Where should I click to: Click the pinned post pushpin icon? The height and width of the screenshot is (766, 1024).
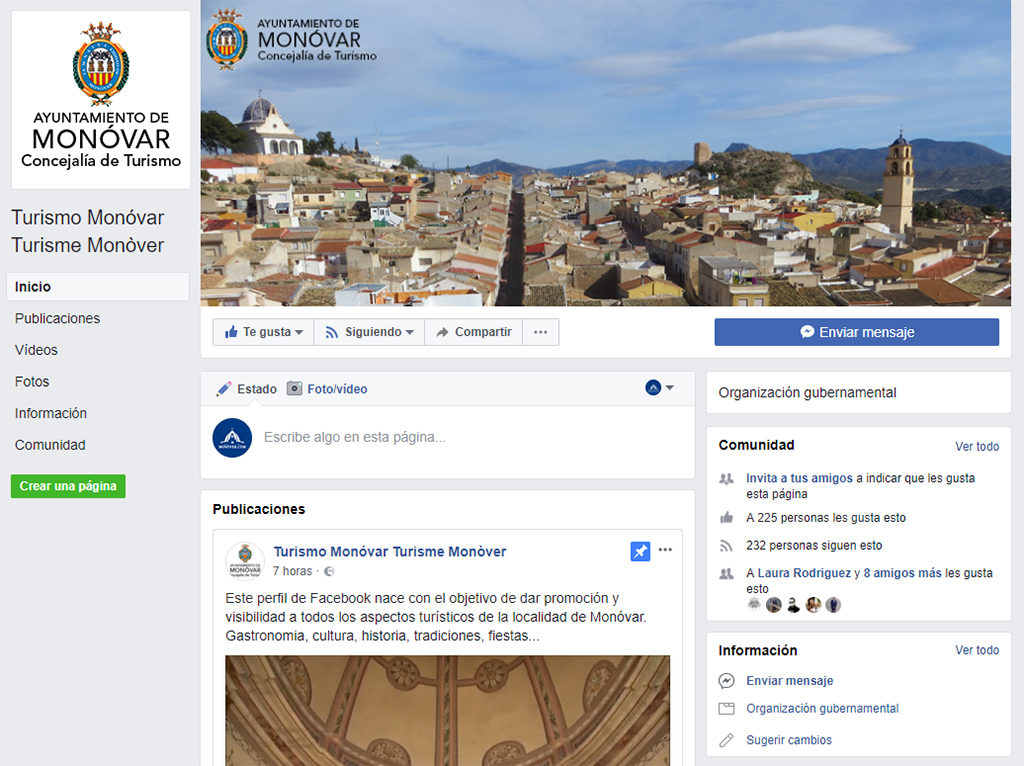[640, 551]
